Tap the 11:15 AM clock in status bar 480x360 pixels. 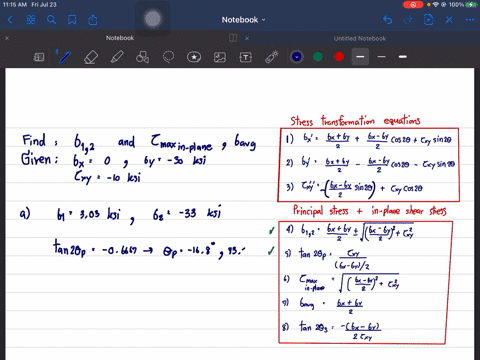pyautogui.click(x=15, y=5)
